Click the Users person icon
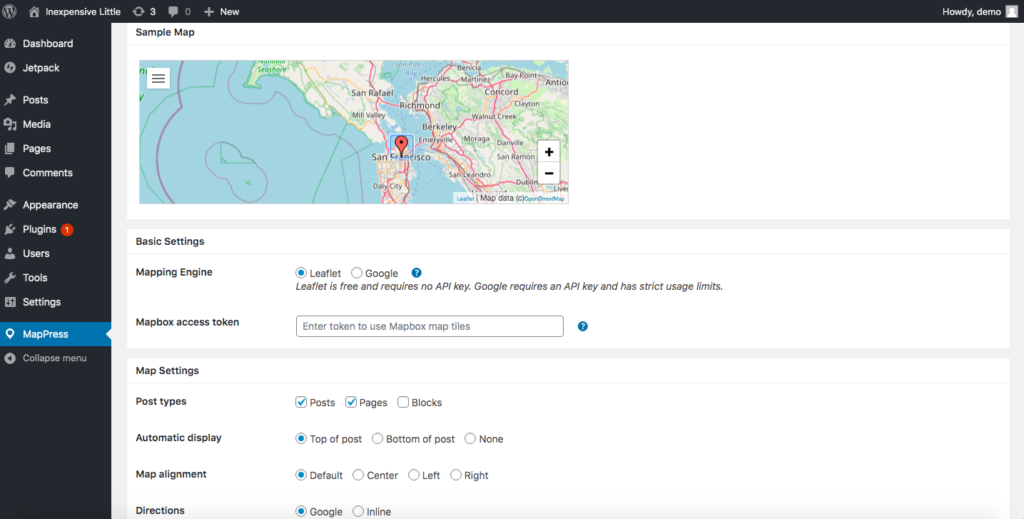The width and height of the screenshot is (1024, 519). (10, 253)
